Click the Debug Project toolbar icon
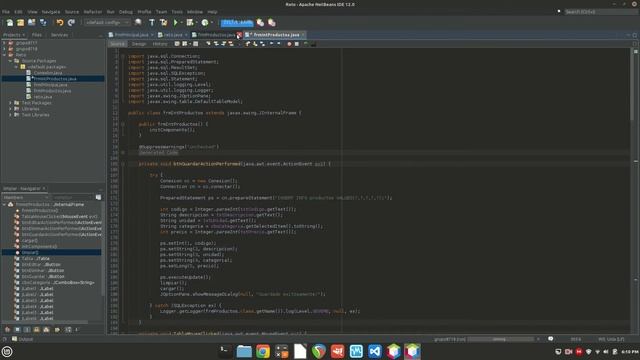The image size is (640, 360). (190, 22)
